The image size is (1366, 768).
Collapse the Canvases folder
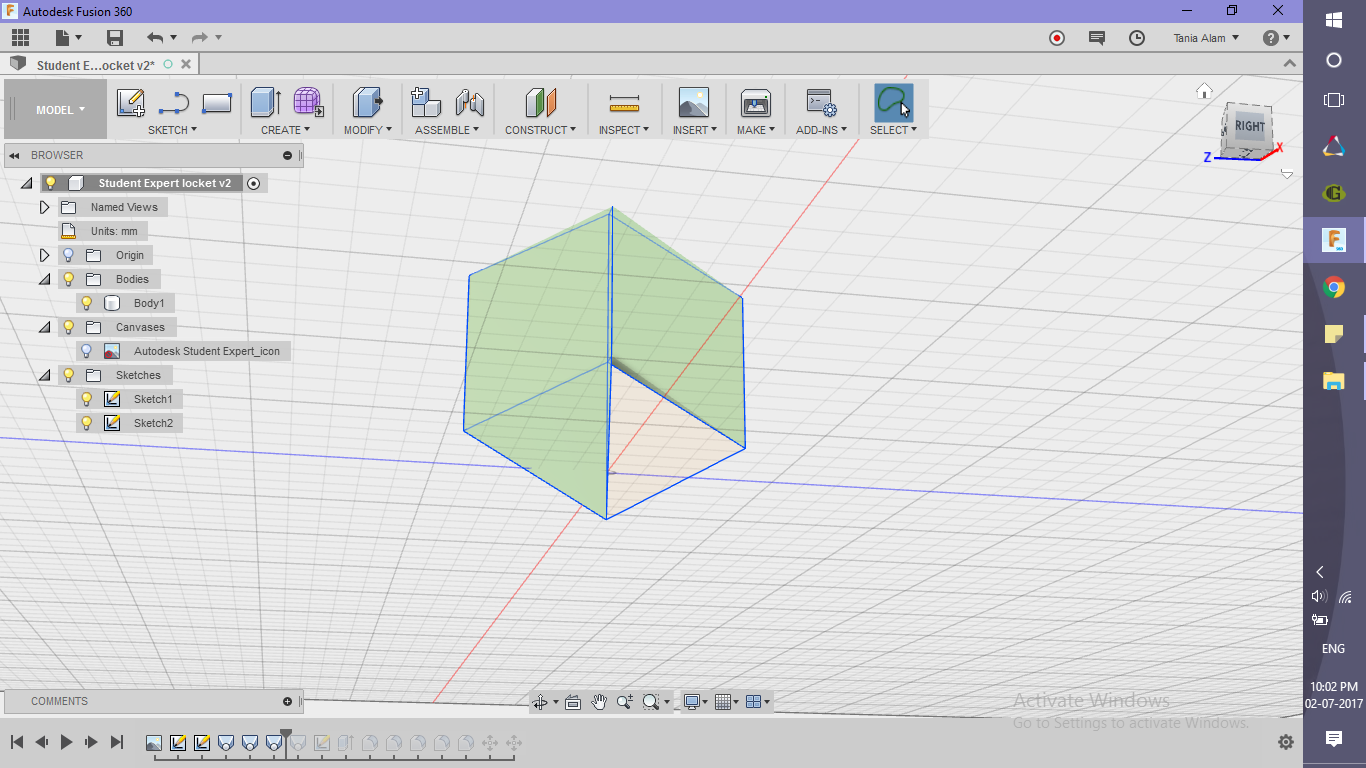(x=44, y=328)
